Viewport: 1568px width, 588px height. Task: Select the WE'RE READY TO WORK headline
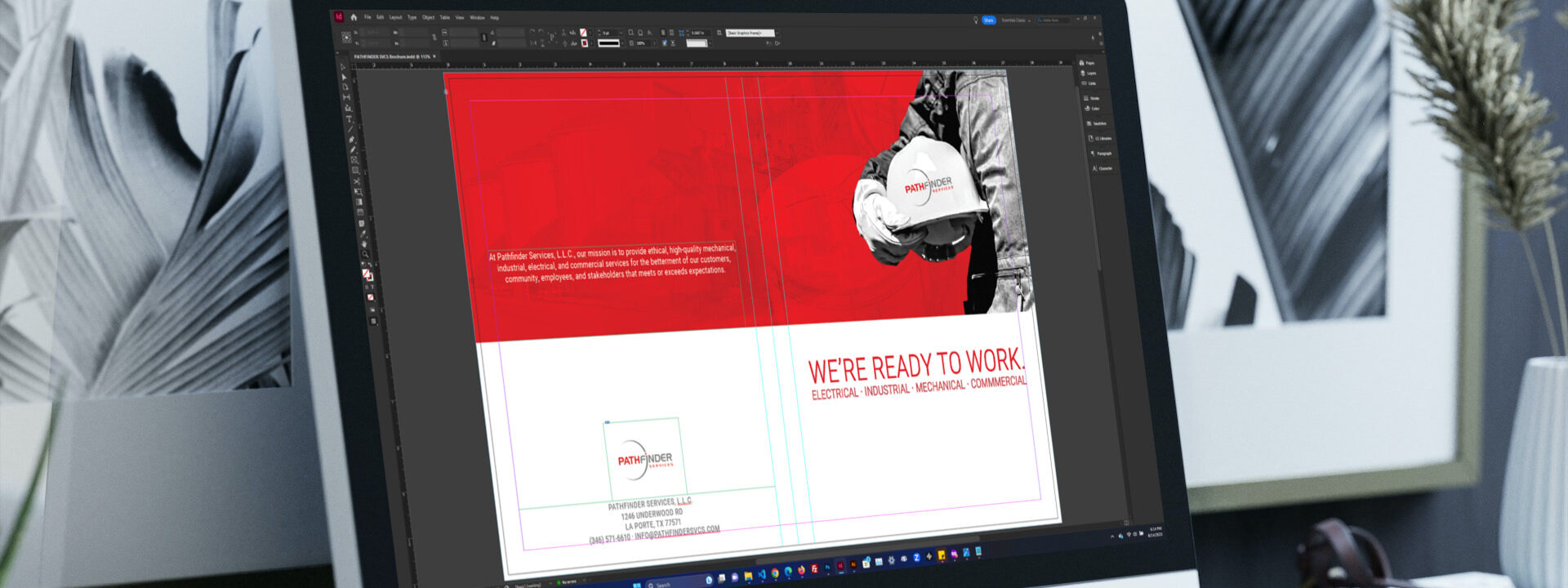[916, 365]
